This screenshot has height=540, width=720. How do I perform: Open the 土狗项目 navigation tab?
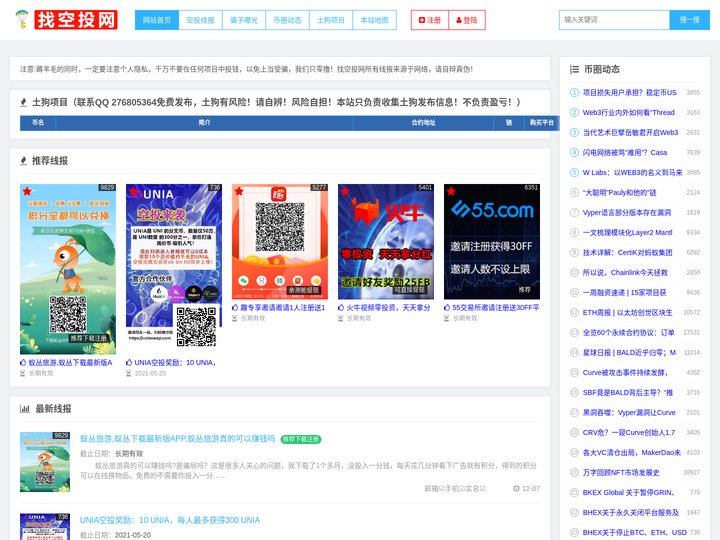click(x=331, y=20)
